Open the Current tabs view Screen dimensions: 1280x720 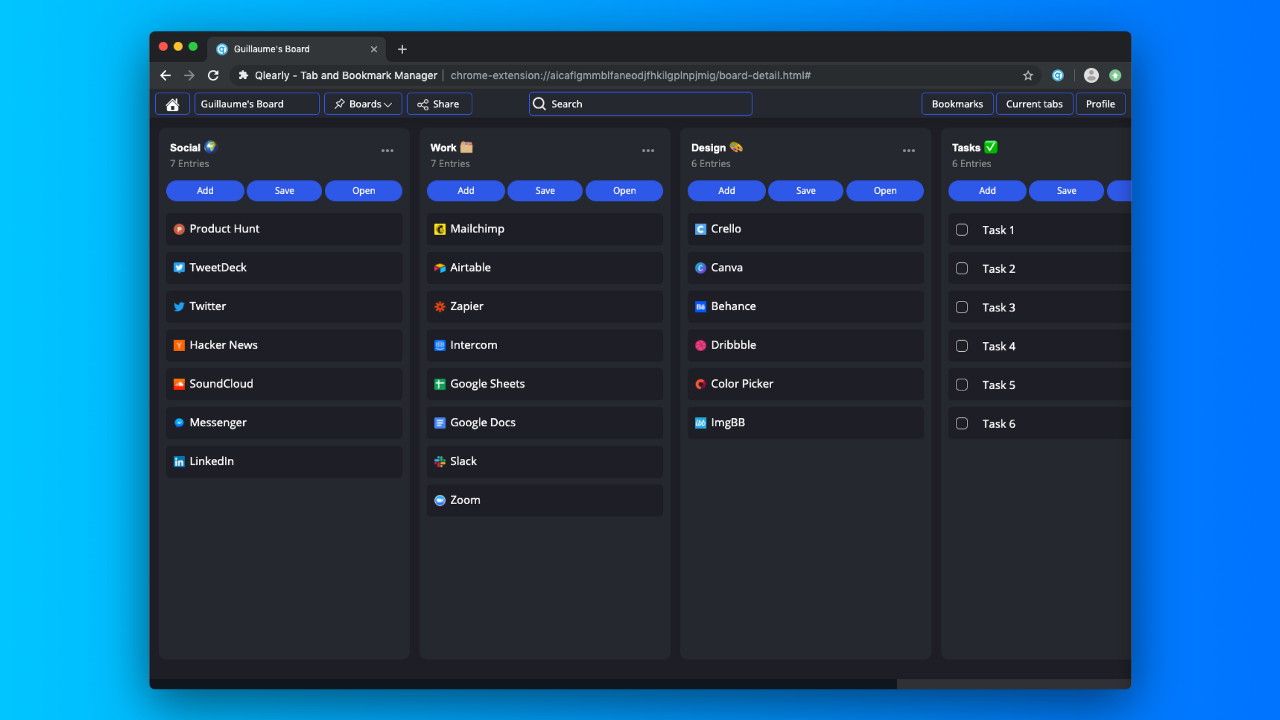[x=1034, y=104]
